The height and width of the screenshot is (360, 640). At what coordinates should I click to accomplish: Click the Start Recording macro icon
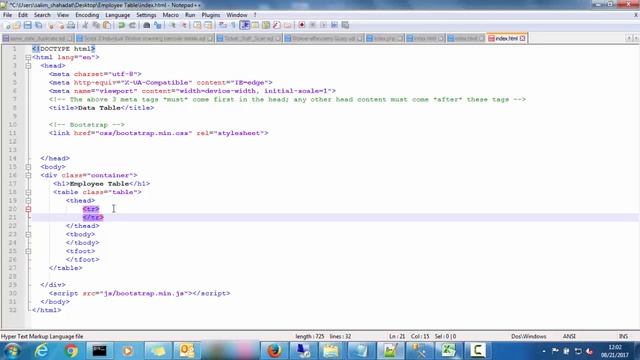tap(302, 25)
